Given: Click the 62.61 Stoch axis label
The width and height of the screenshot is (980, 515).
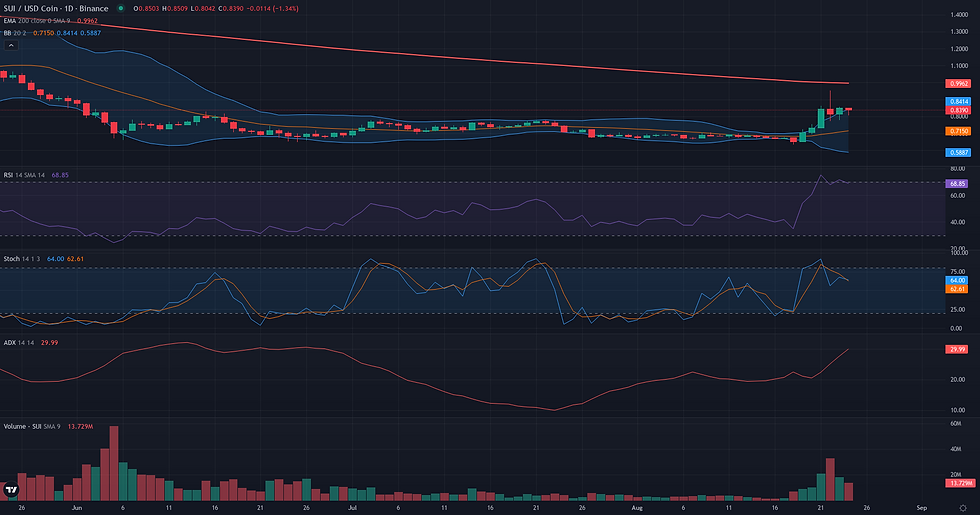Looking at the screenshot, I should tap(957, 289).
